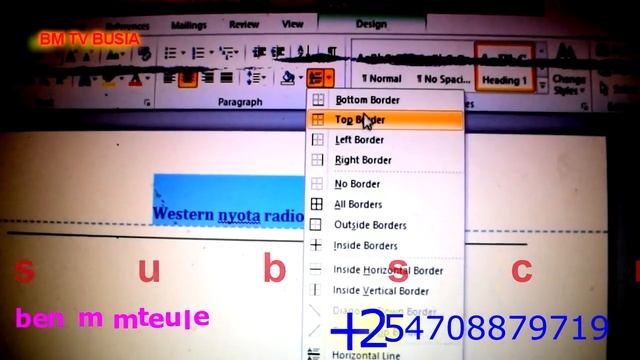640x360 pixels.
Task: Click the Inside Horizontal Border line icon
Action: [x=315, y=269]
